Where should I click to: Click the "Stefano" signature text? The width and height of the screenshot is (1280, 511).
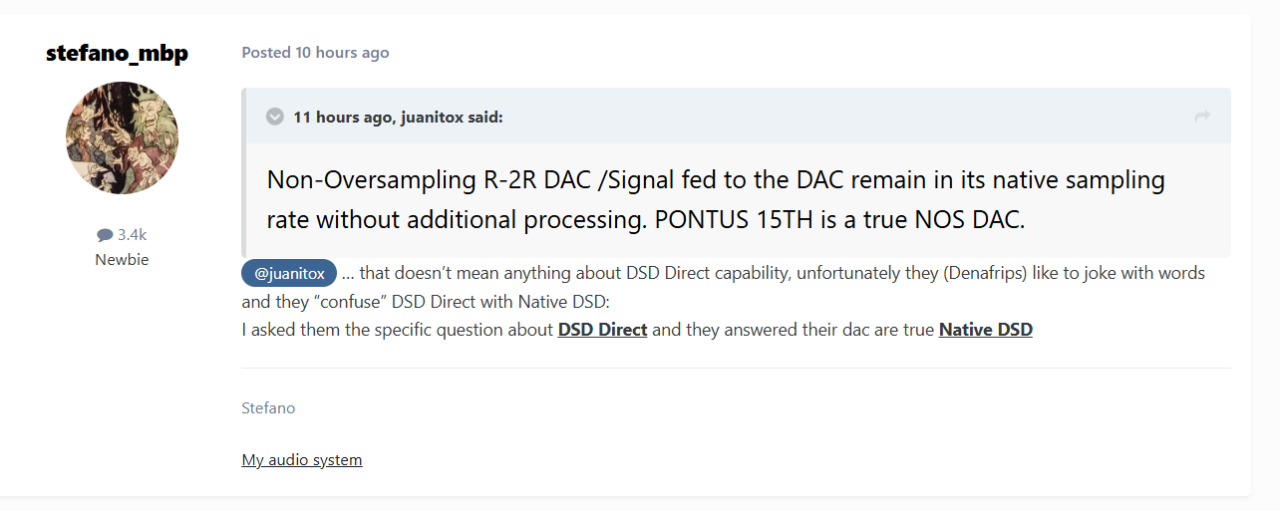click(268, 408)
